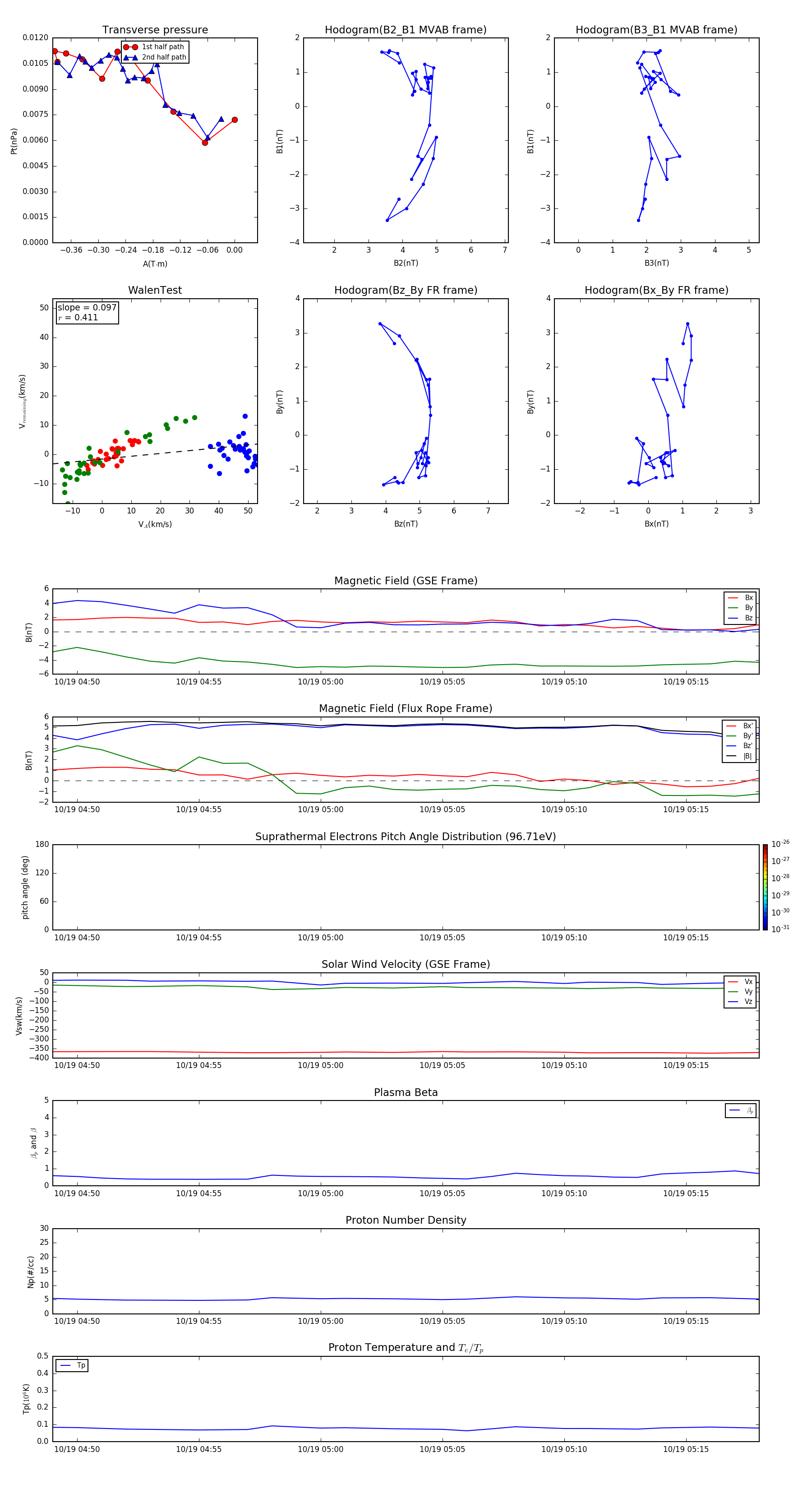This screenshot has height=1489, width=812.
Task: Click the Tp legend in Proton Temperature panel
Action: (x=72, y=1365)
